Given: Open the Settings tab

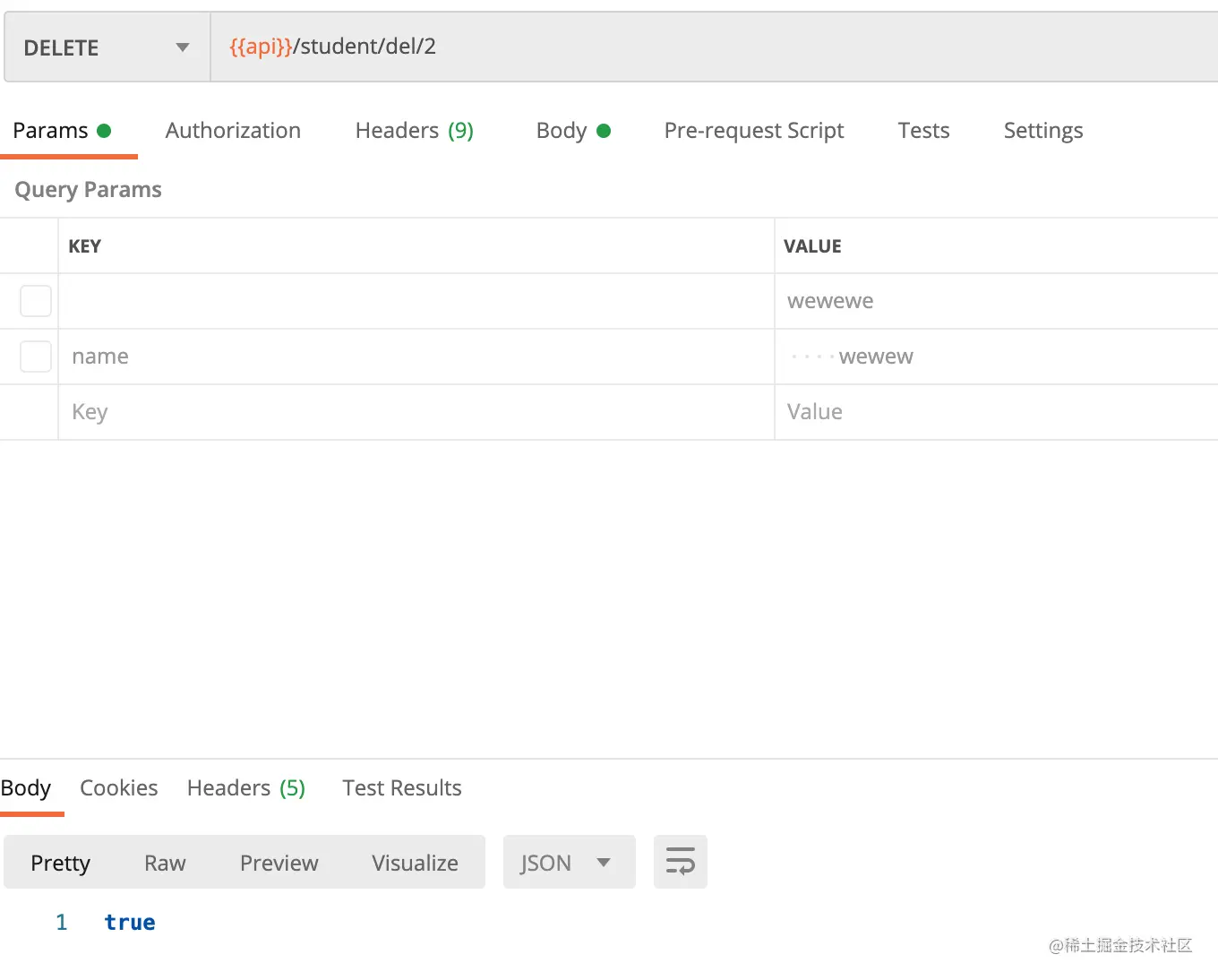Looking at the screenshot, I should coord(1043,131).
